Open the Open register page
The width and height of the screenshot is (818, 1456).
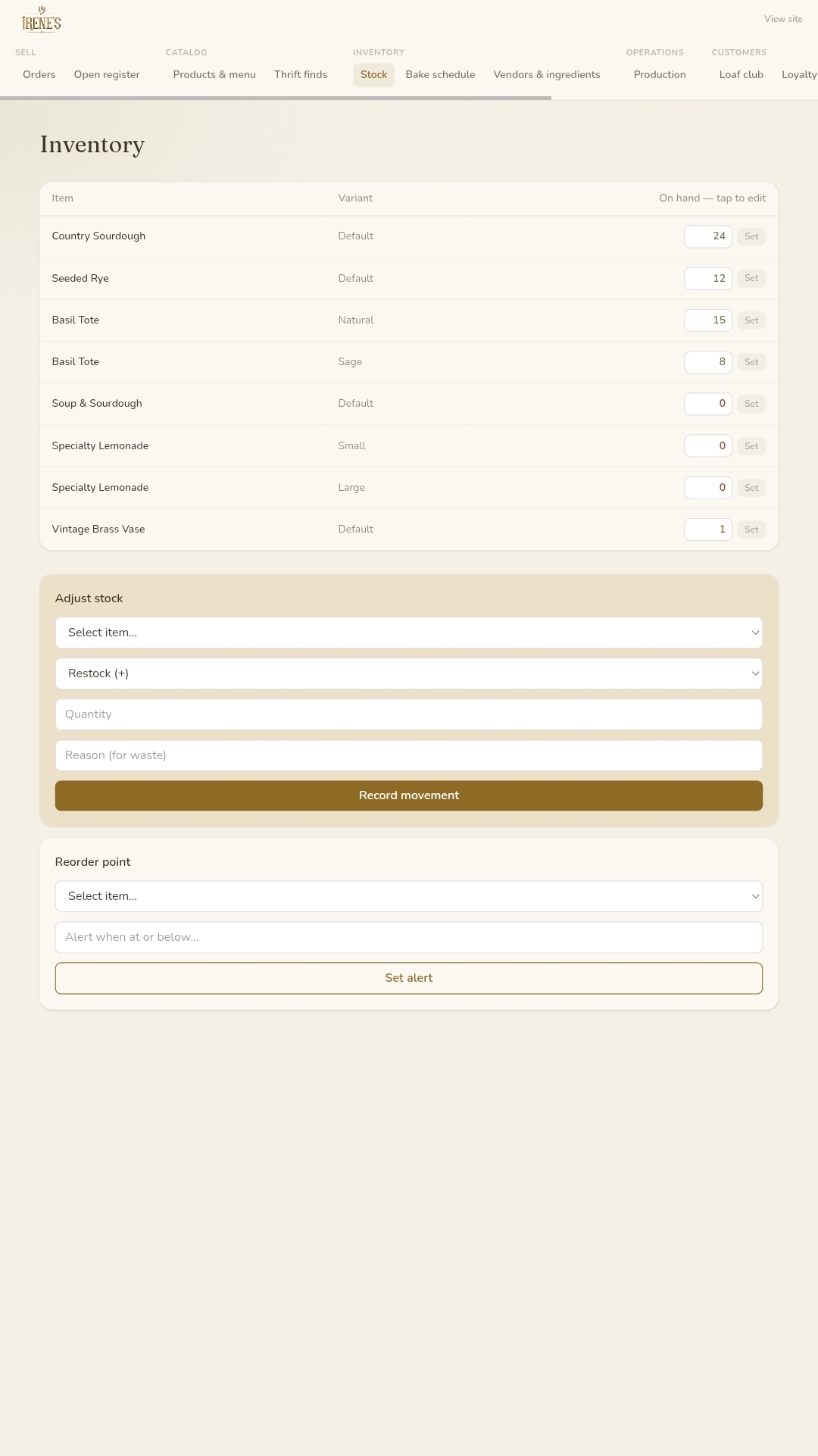(x=107, y=74)
